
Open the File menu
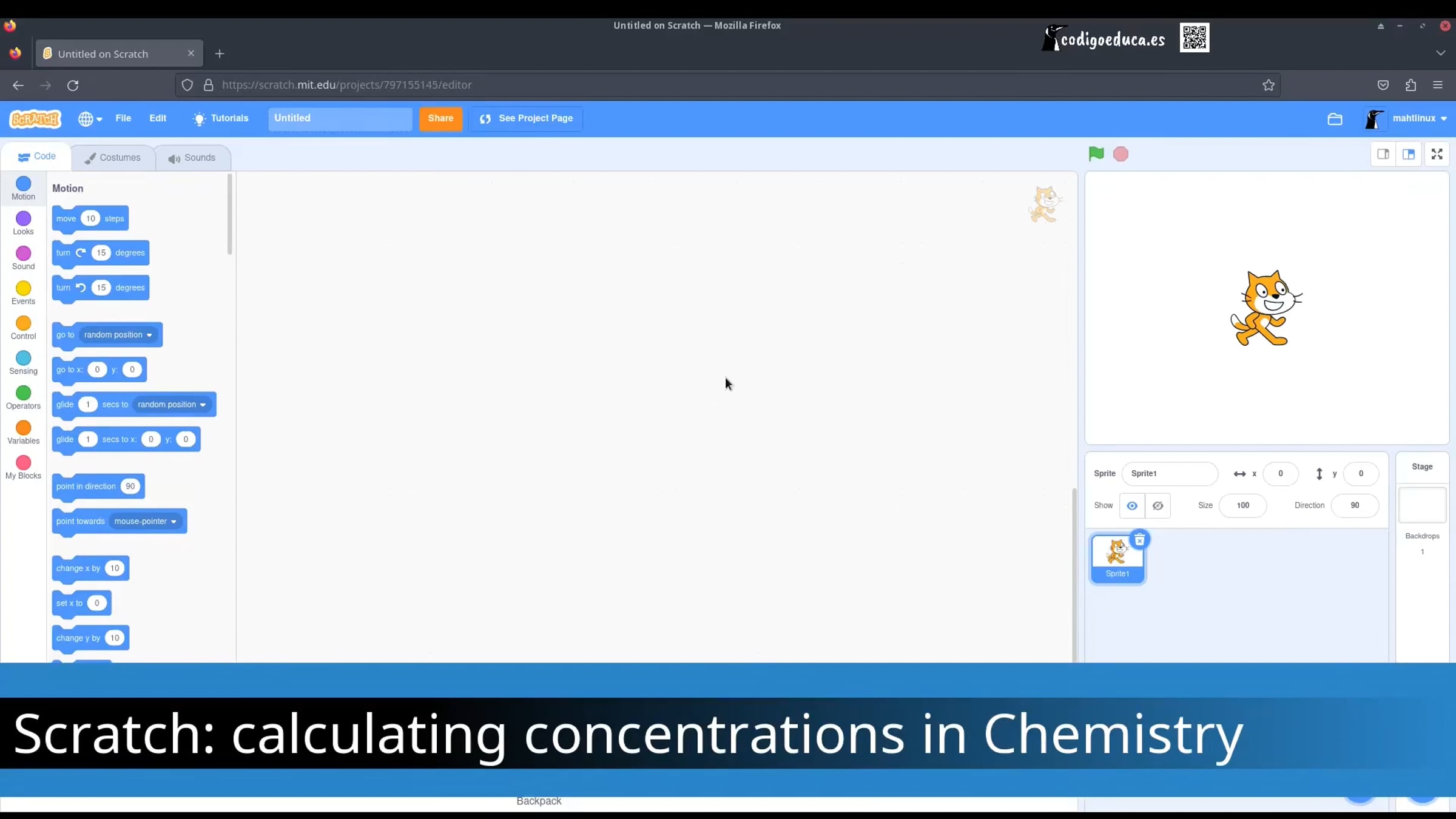pyautogui.click(x=123, y=118)
